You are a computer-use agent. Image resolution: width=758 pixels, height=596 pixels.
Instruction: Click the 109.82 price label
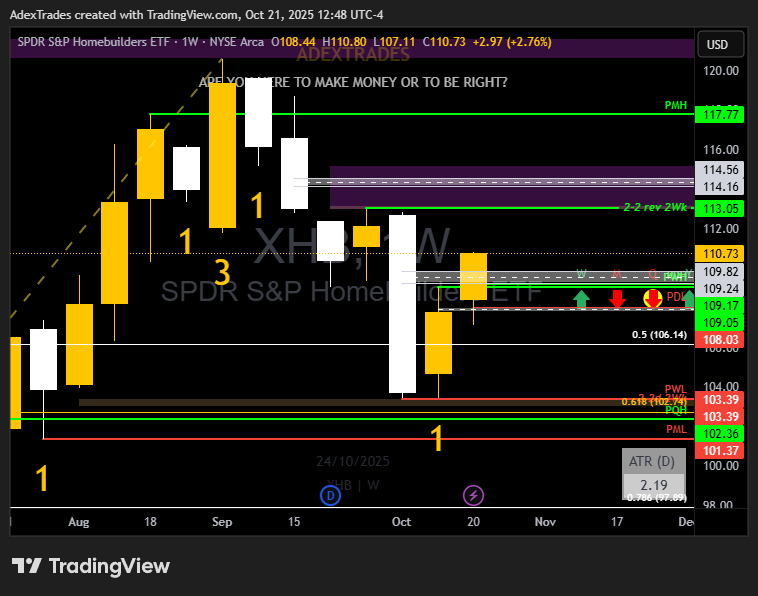(719, 272)
